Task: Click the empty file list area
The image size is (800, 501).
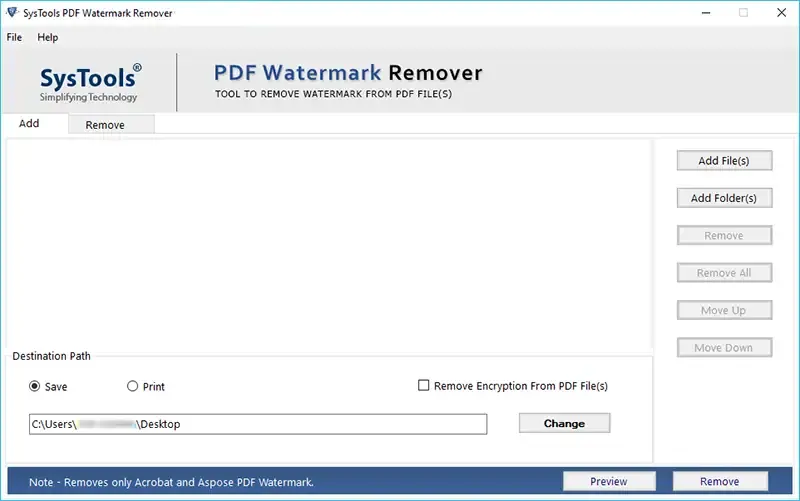Action: coord(329,244)
